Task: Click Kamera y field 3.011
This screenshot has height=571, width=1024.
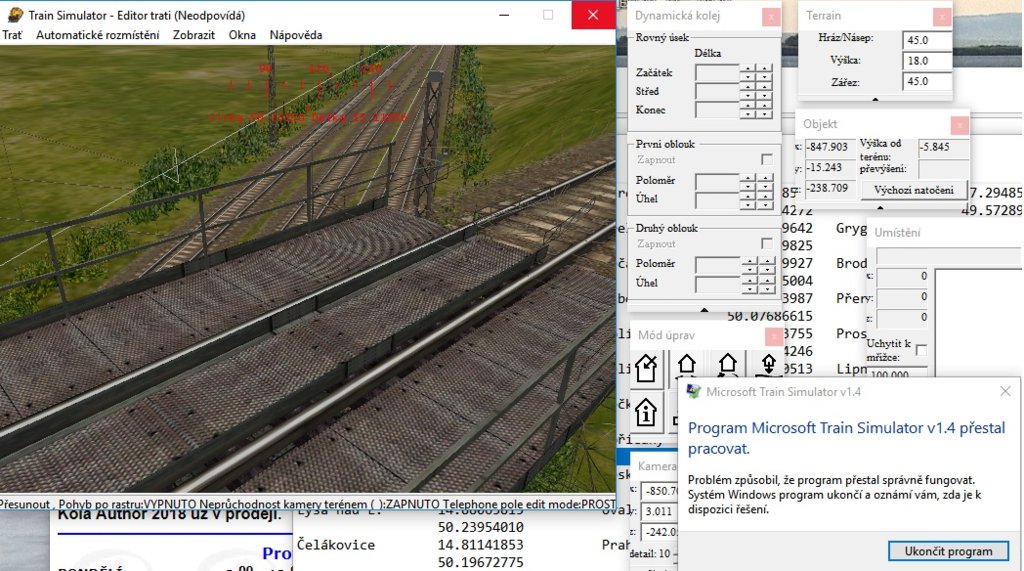Action: click(660, 511)
